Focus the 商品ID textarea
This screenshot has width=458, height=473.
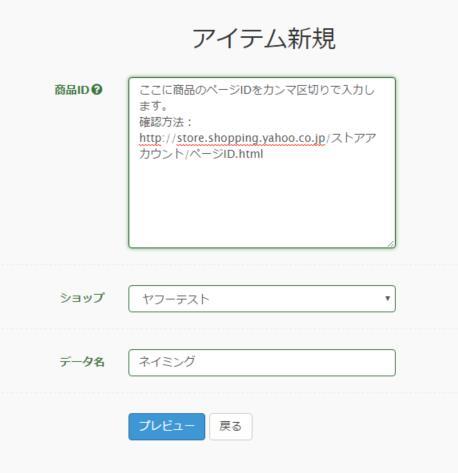pyautogui.click(x=262, y=163)
